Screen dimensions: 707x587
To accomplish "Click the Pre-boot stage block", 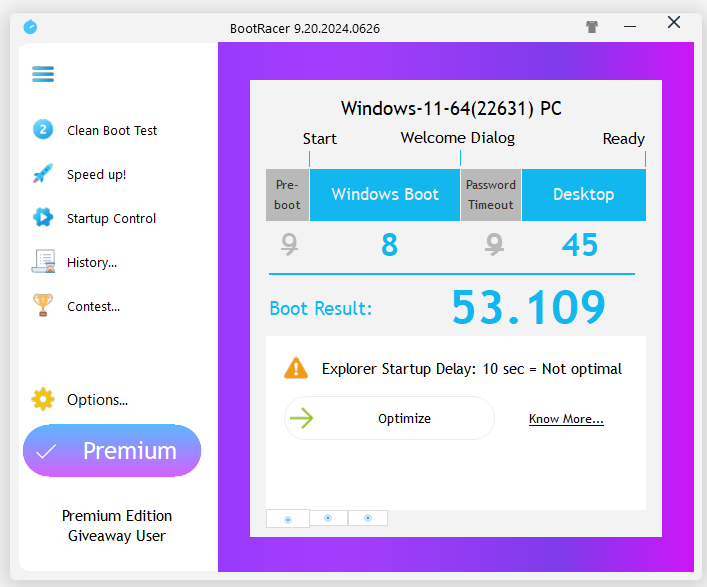I will pyautogui.click(x=287, y=195).
